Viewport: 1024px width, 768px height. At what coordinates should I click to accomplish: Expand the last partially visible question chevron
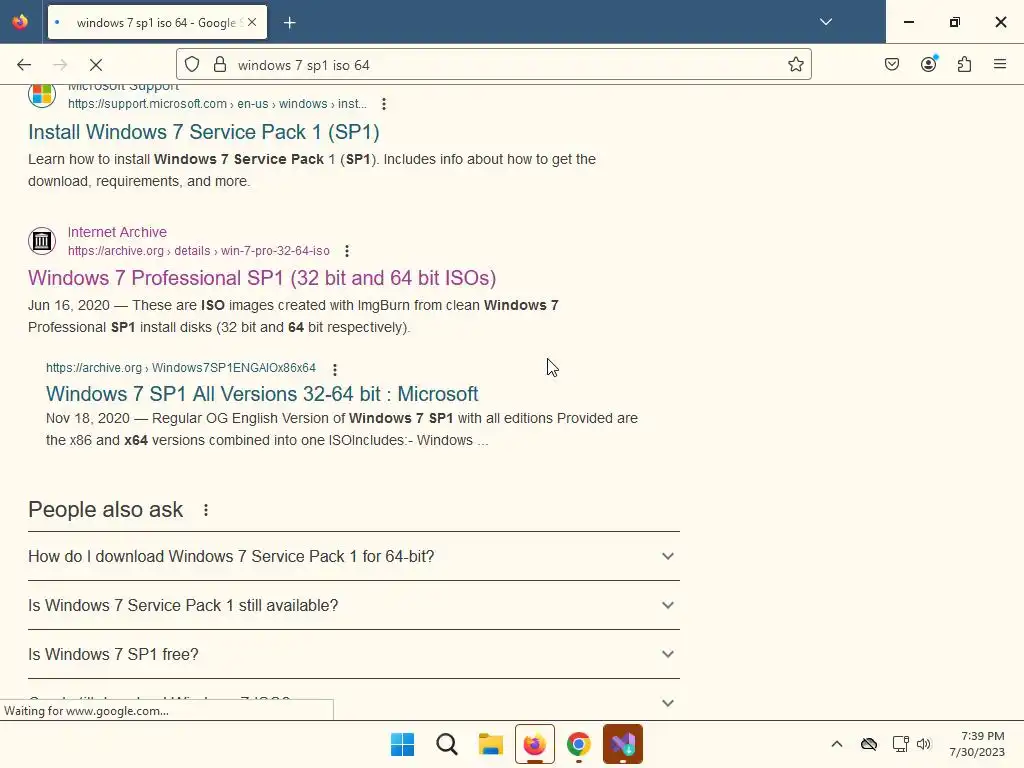click(667, 703)
